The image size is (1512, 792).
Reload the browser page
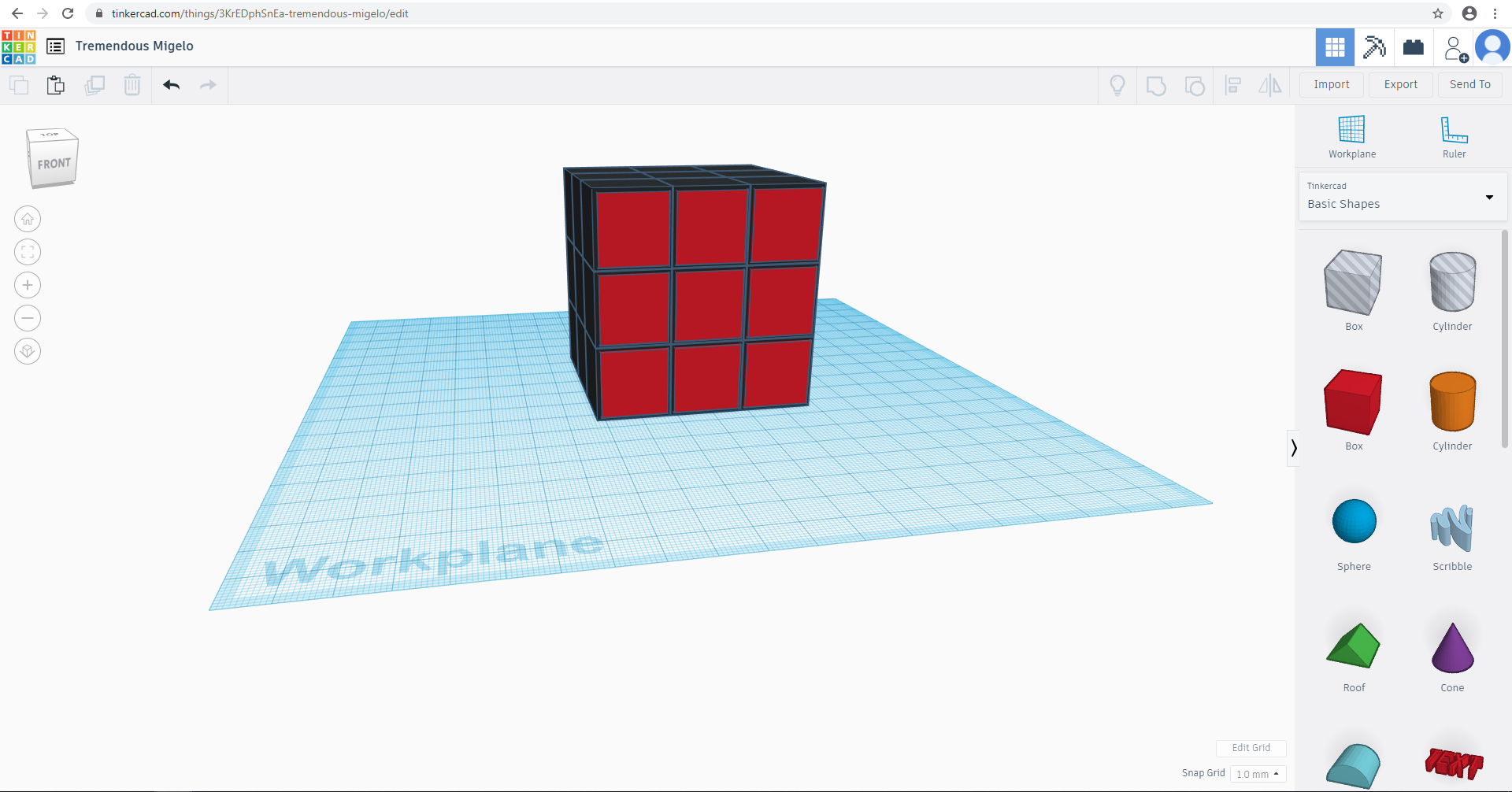(68, 13)
